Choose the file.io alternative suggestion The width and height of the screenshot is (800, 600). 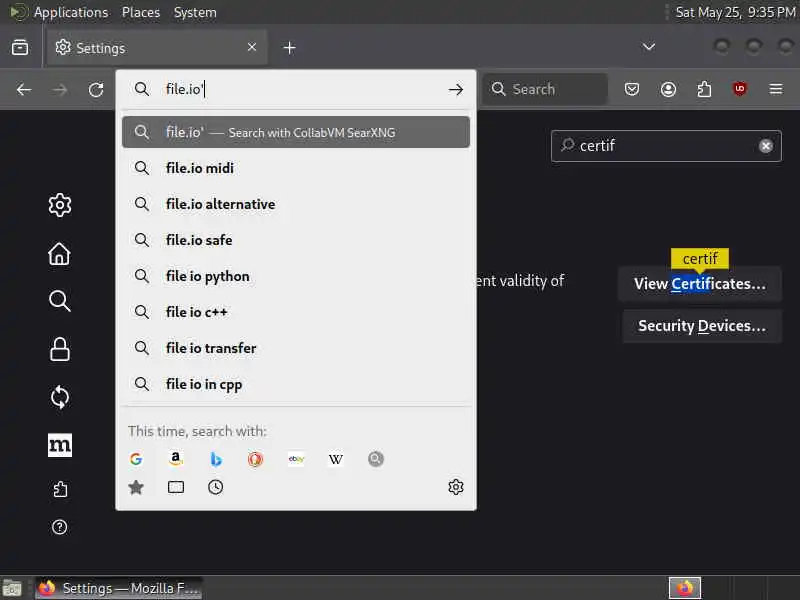(296, 204)
